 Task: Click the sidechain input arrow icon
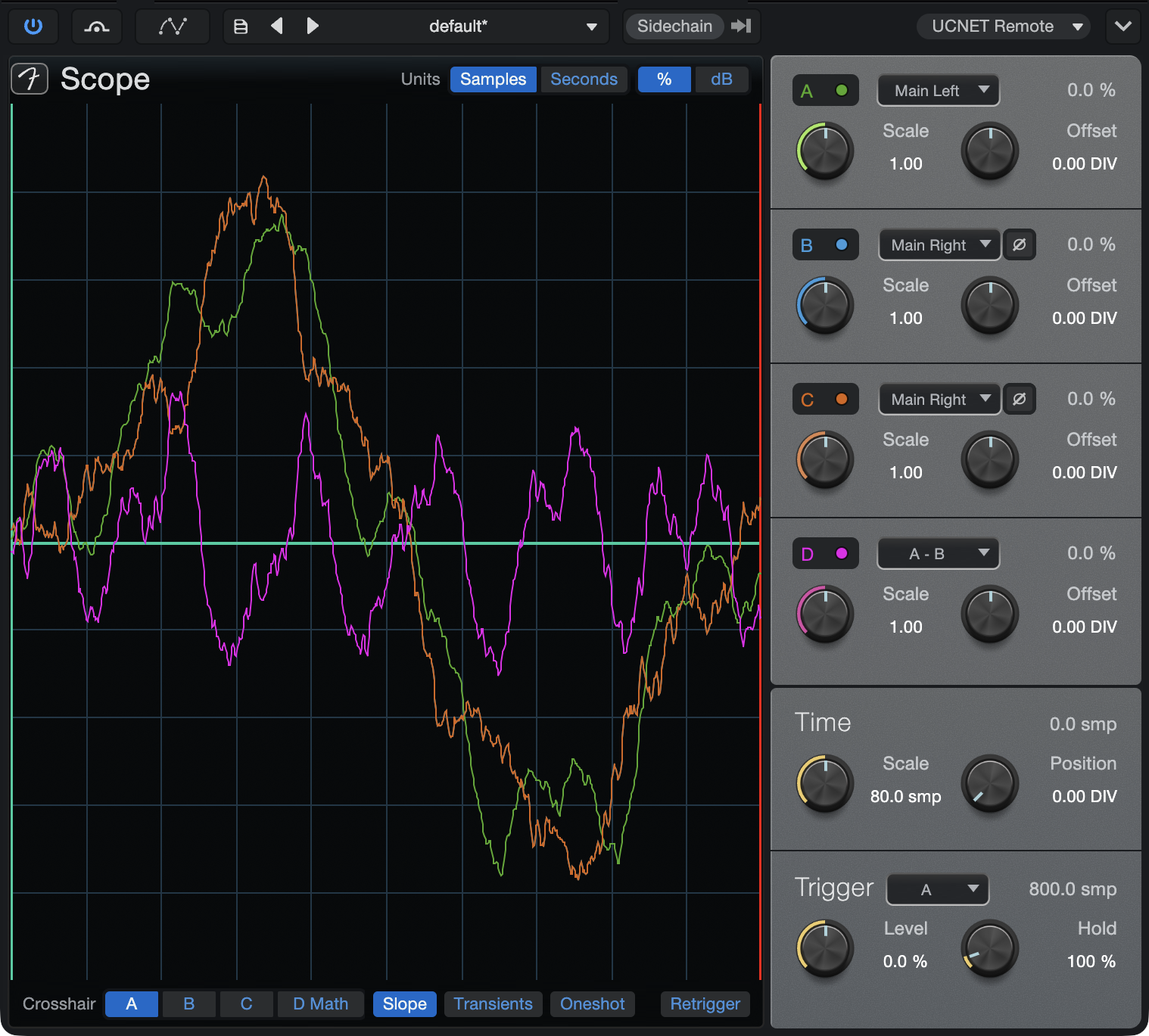(x=741, y=26)
